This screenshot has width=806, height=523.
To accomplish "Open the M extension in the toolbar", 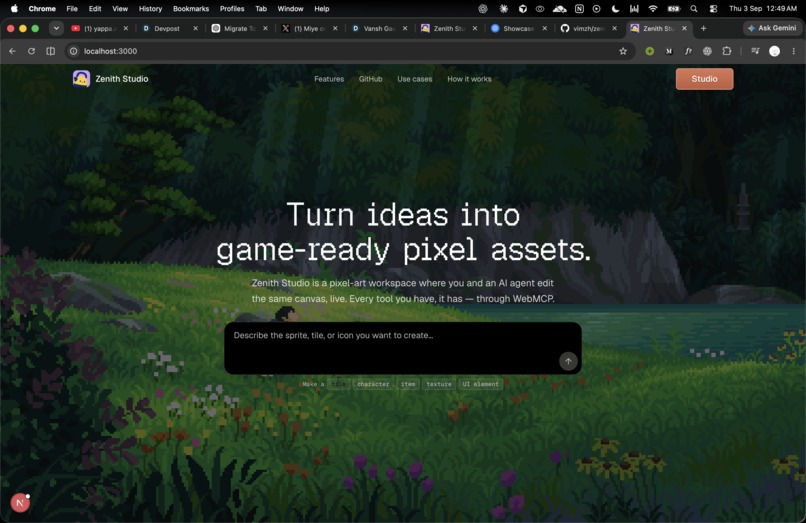I will coord(669,51).
